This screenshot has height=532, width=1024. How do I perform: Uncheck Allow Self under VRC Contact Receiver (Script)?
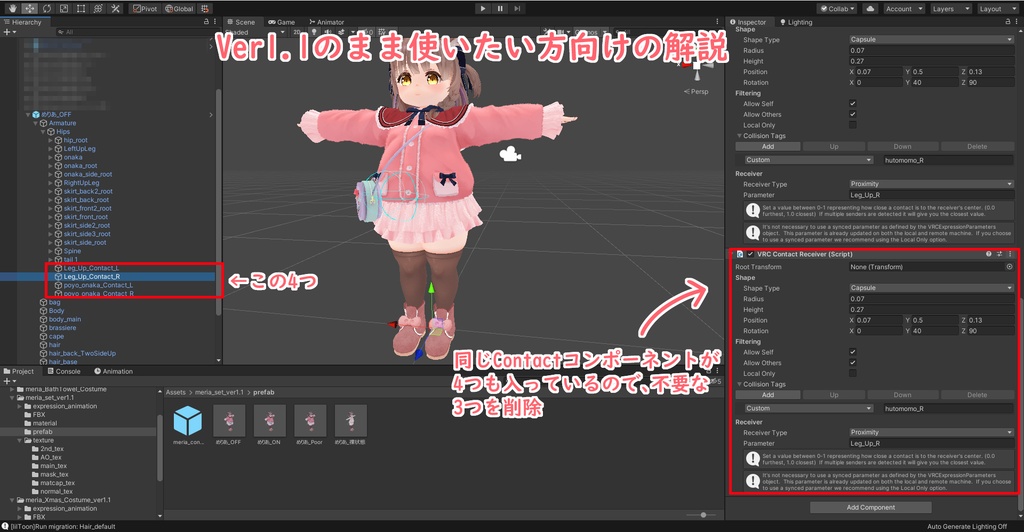(853, 352)
